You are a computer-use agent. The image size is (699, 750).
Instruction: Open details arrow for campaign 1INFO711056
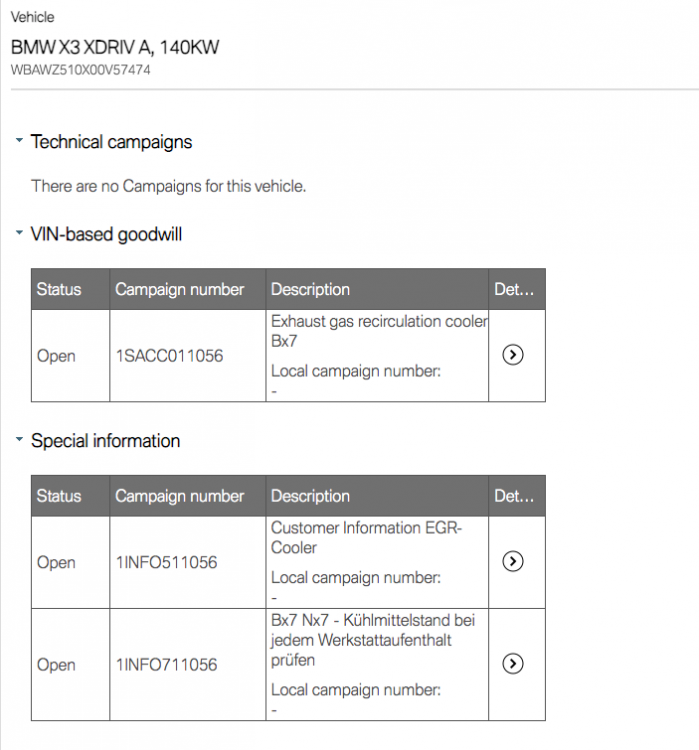513,664
